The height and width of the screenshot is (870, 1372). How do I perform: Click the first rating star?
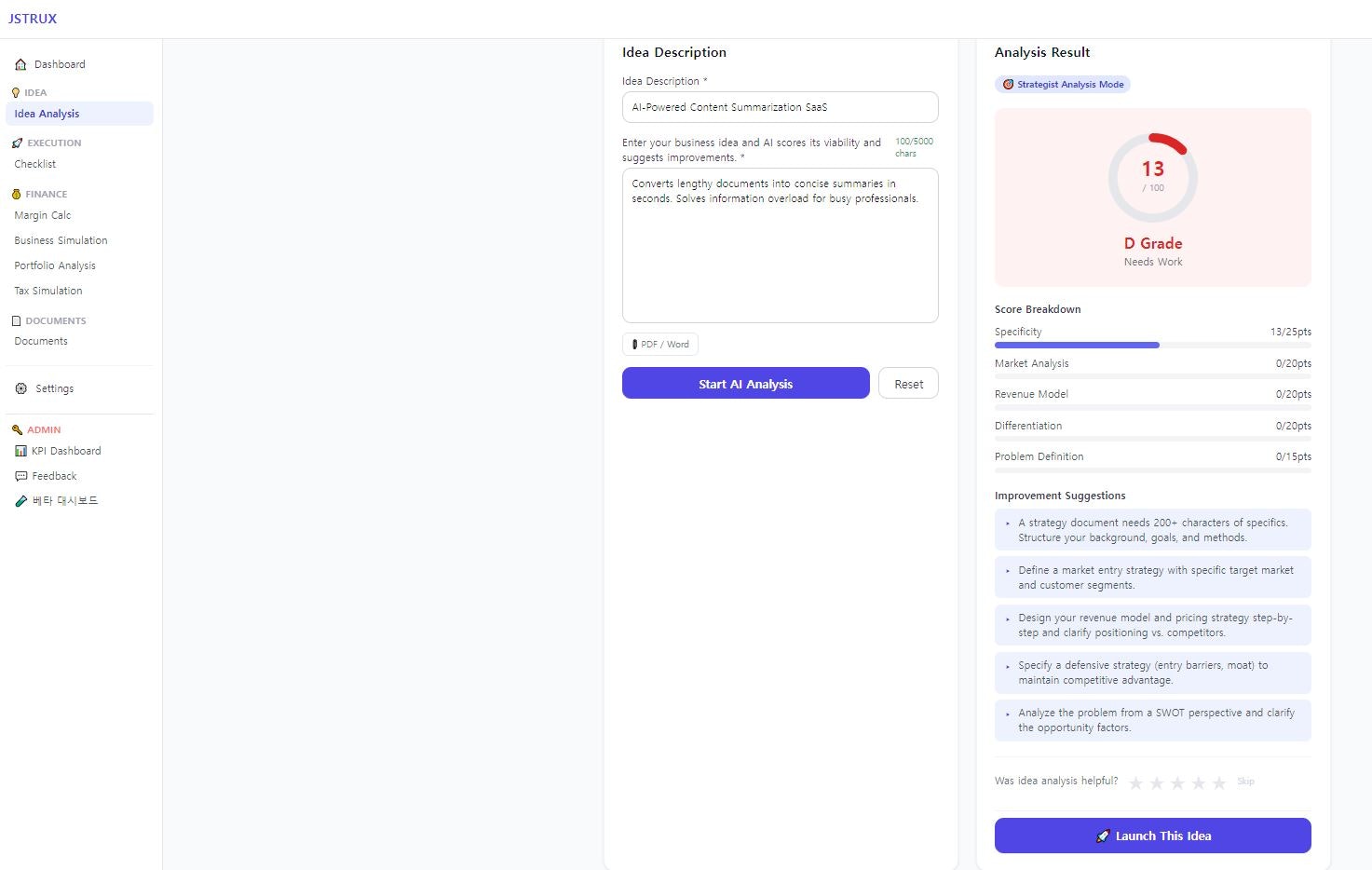tap(1135, 783)
